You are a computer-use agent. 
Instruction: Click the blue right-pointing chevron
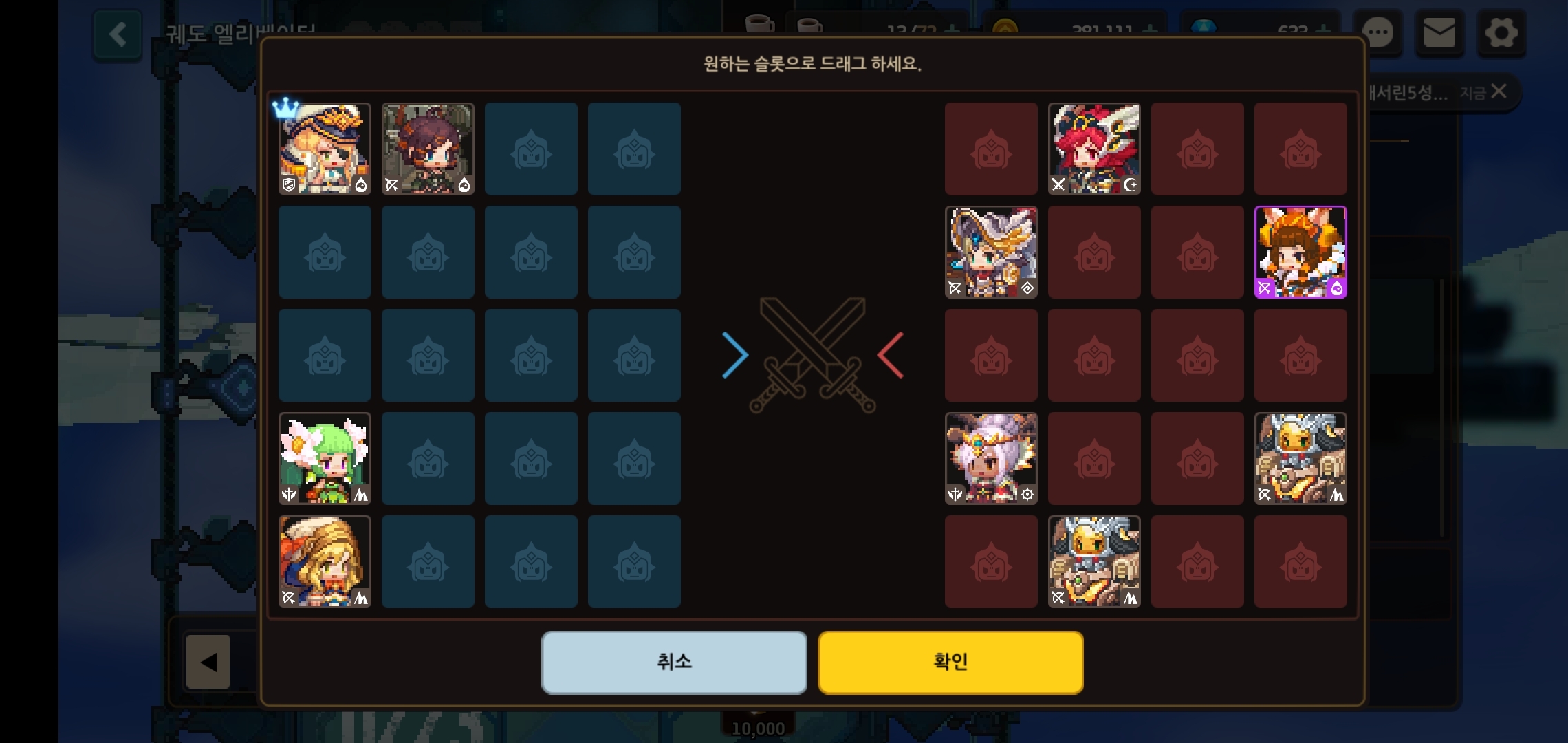(x=734, y=355)
